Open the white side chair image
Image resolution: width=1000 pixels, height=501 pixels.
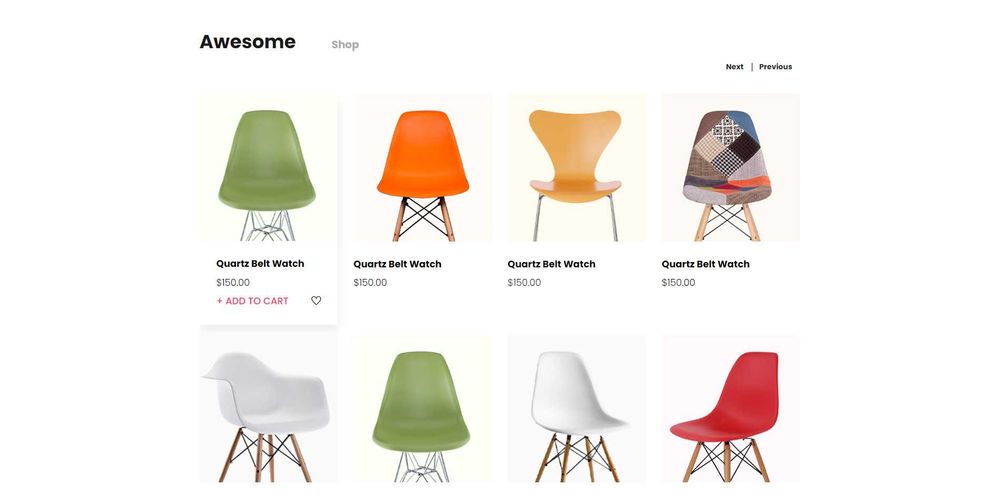point(577,409)
